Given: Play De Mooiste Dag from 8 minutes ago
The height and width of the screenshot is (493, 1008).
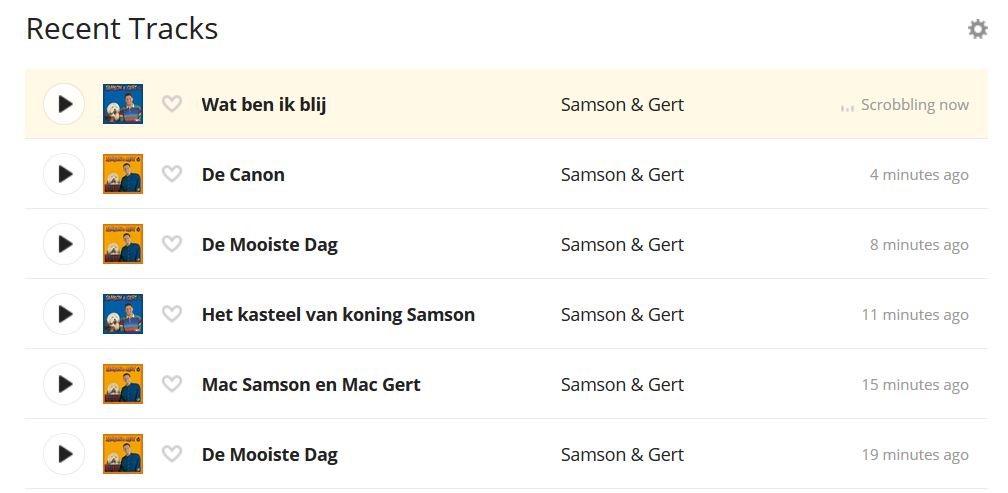Looking at the screenshot, I should click(x=65, y=244).
